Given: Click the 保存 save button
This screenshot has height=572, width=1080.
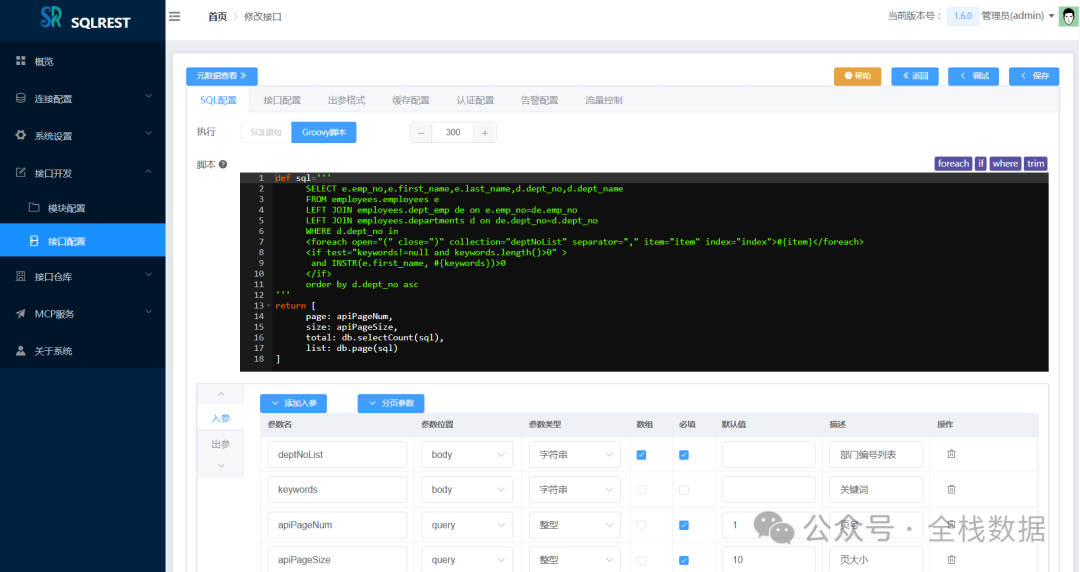Looking at the screenshot, I should (1034, 76).
